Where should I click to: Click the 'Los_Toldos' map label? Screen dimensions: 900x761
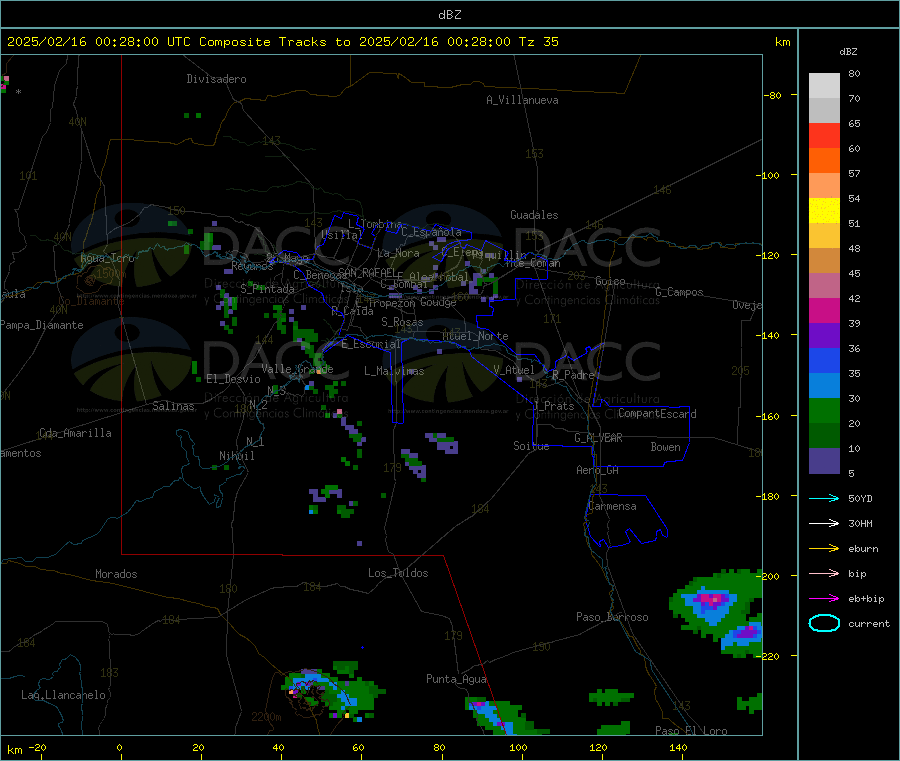[398, 573]
